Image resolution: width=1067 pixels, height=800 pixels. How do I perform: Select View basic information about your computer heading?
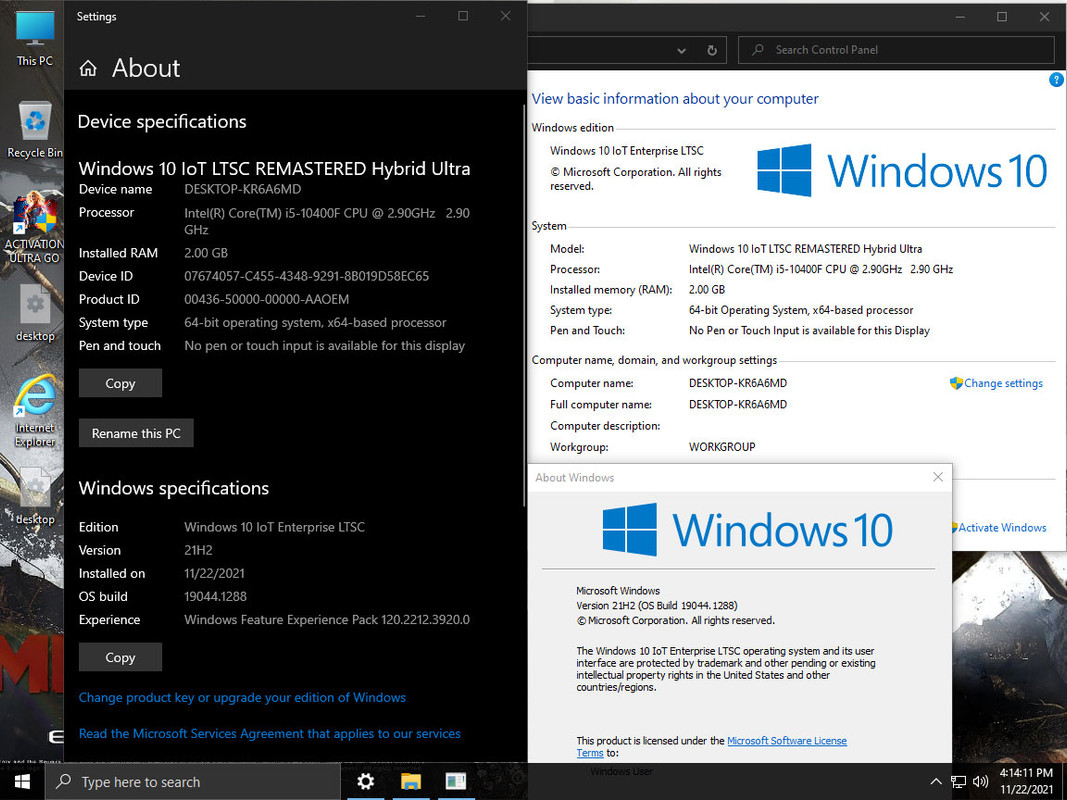(x=675, y=99)
